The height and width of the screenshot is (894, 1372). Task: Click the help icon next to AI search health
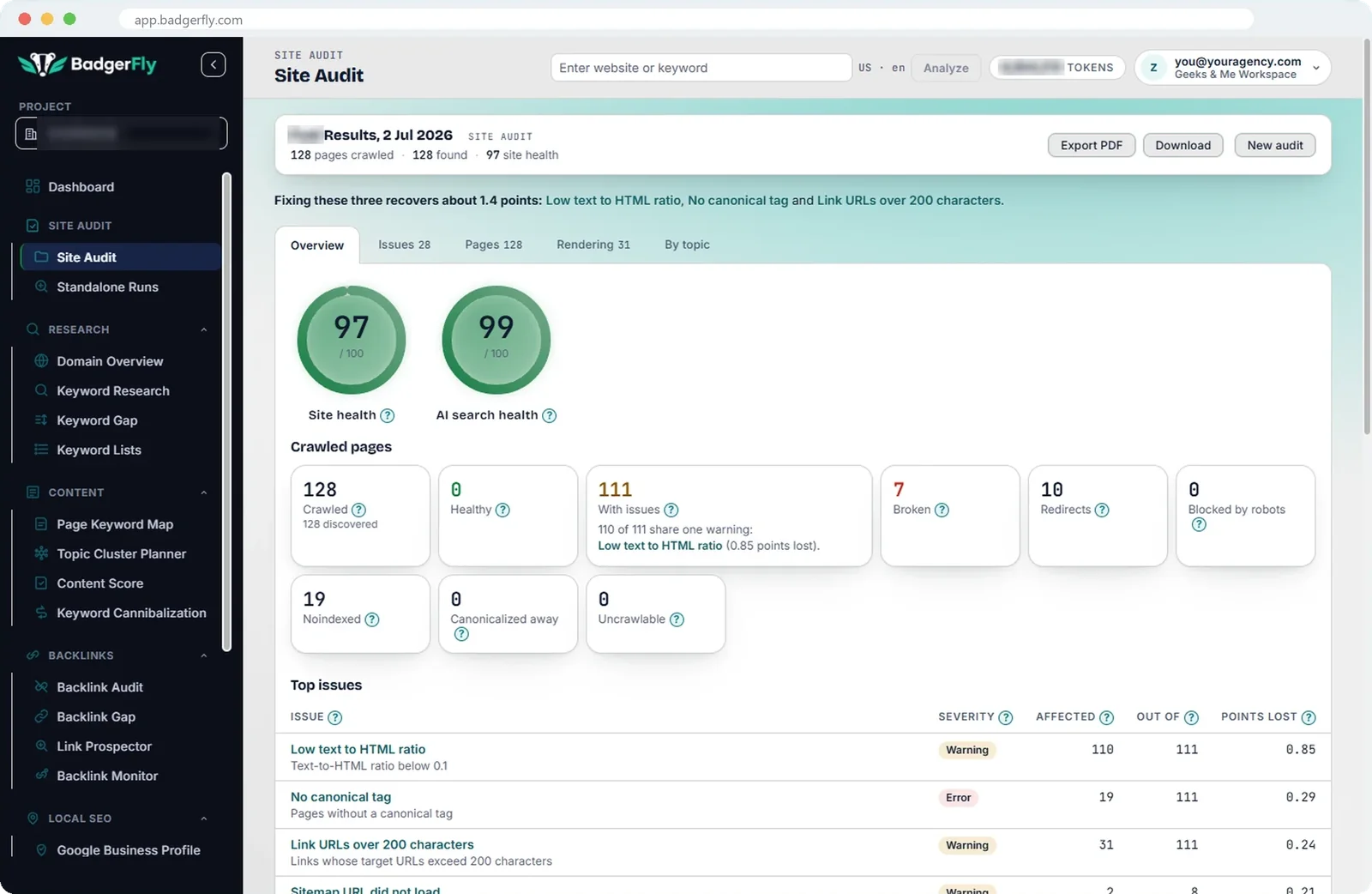550,415
